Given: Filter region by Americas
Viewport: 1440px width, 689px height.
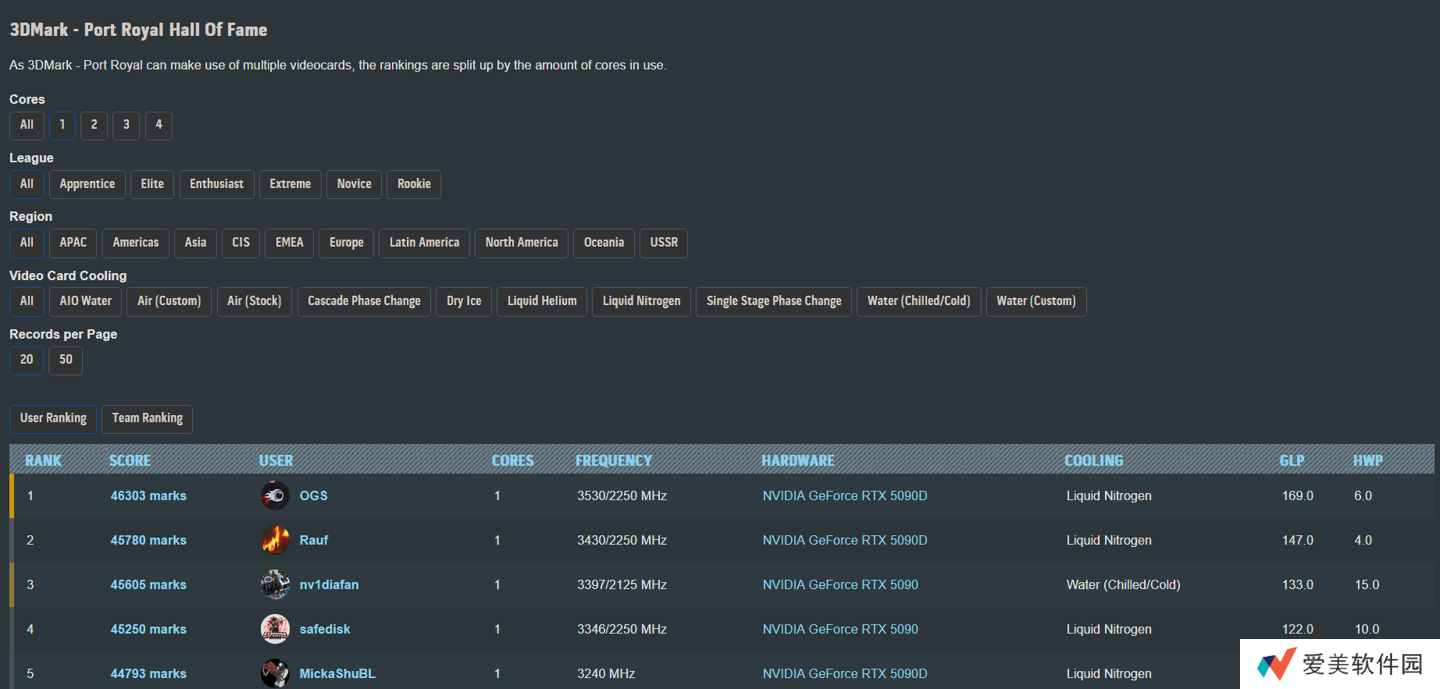Looking at the screenshot, I should [x=136, y=243].
